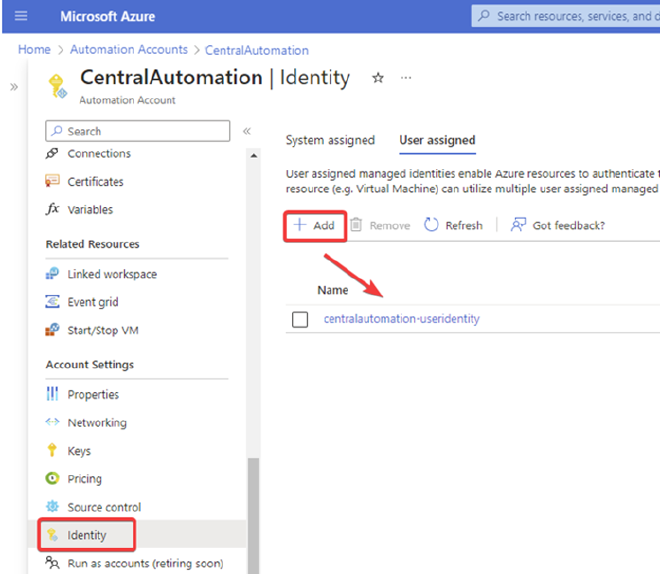The height and width of the screenshot is (574, 660).
Task: Click the Remove trash can icon
Action: [x=356, y=225]
